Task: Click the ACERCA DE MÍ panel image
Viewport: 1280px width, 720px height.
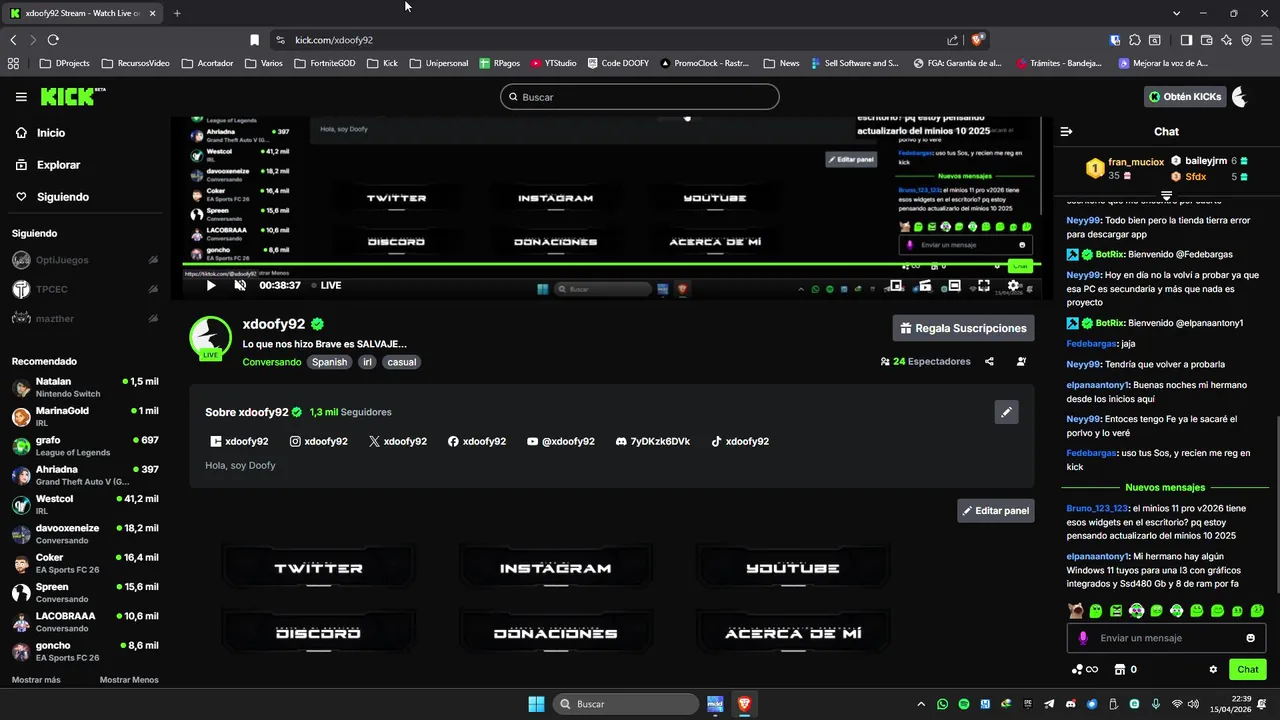Action: pos(792,632)
